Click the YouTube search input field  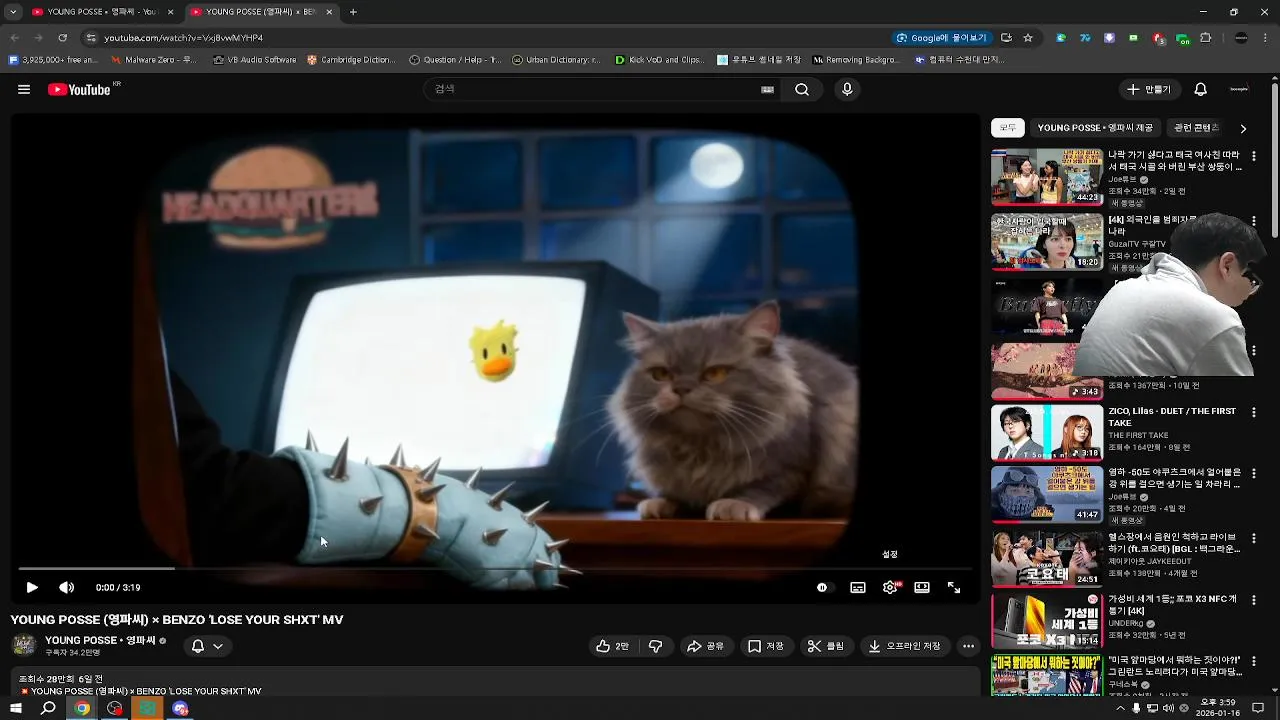pos(595,89)
